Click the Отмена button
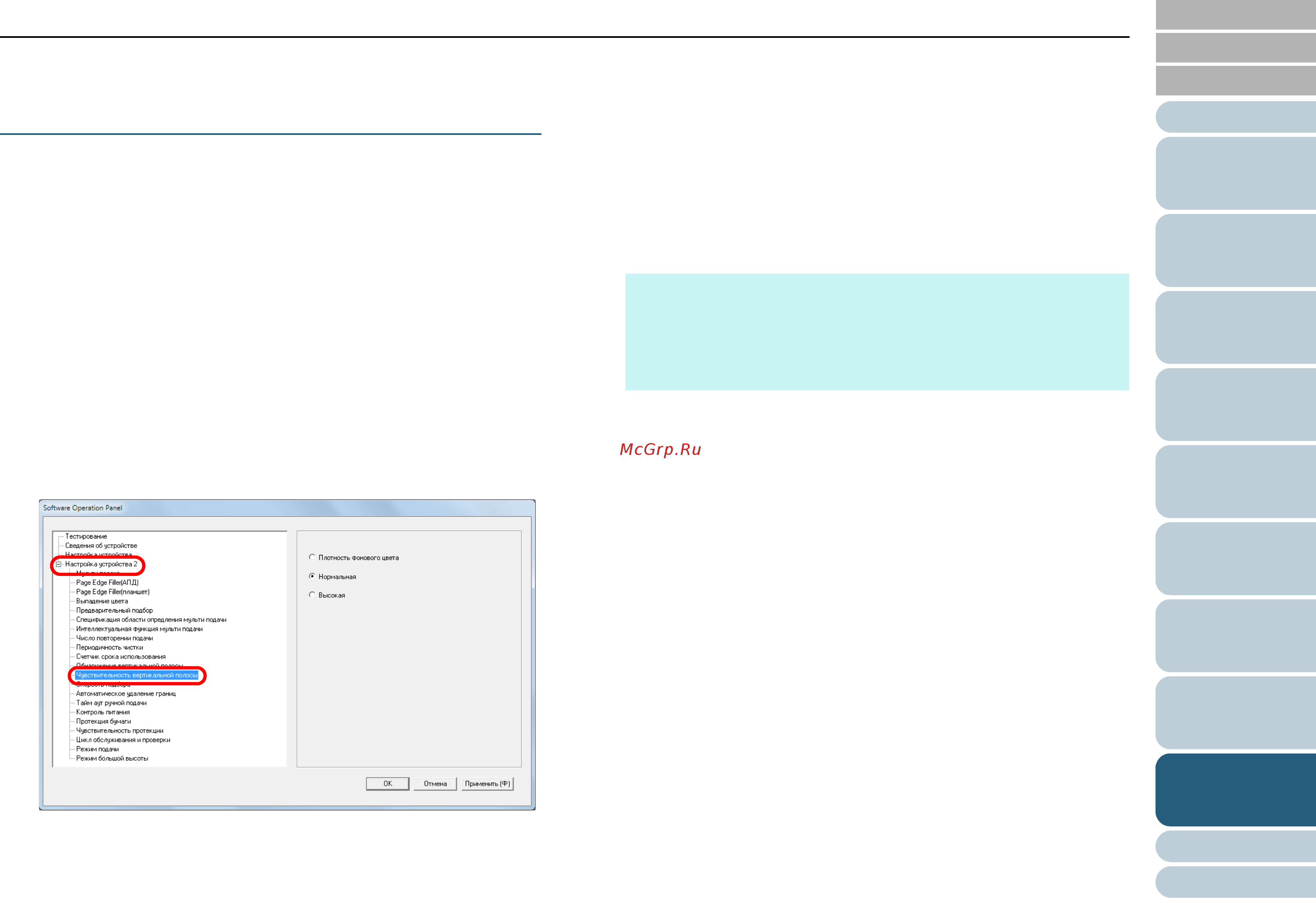 [x=435, y=784]
